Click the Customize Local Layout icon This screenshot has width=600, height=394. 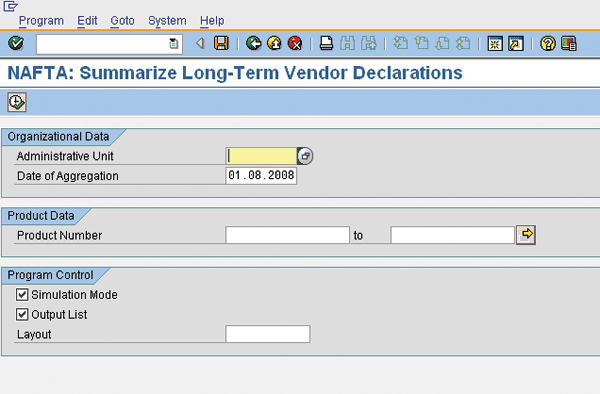click(x=569, y=44)
